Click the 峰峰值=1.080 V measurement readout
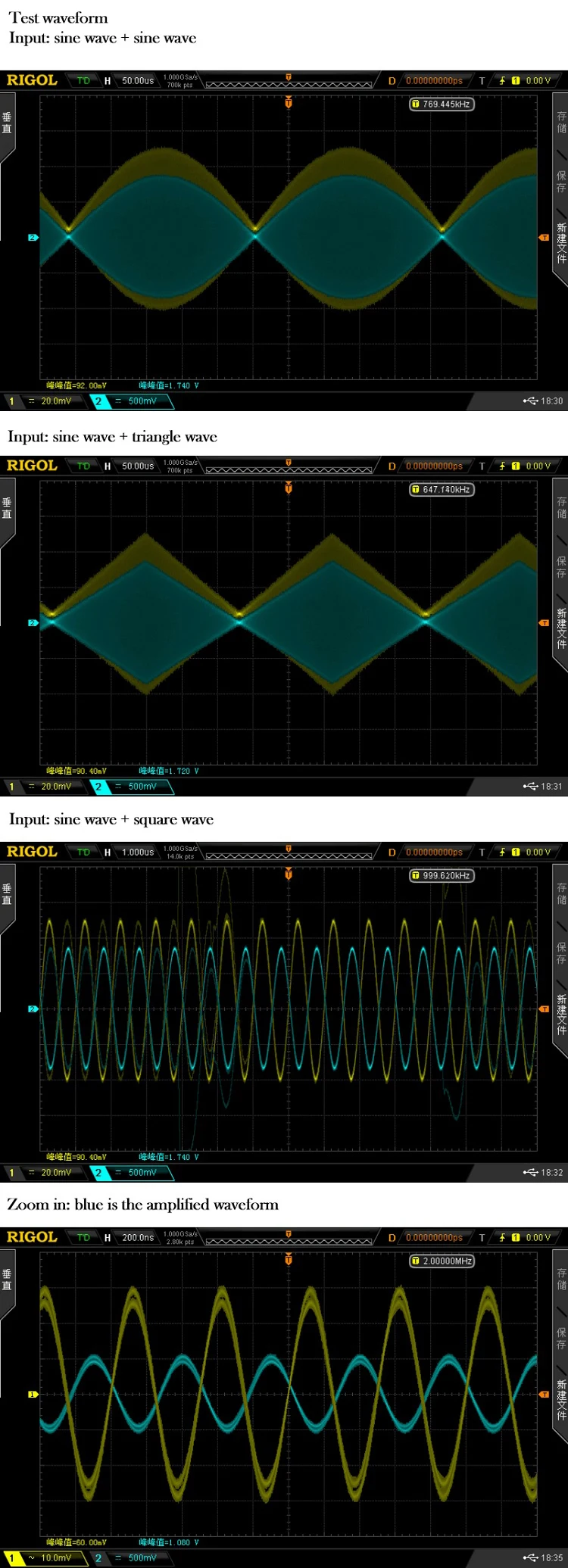 (x=168, y=1542)
